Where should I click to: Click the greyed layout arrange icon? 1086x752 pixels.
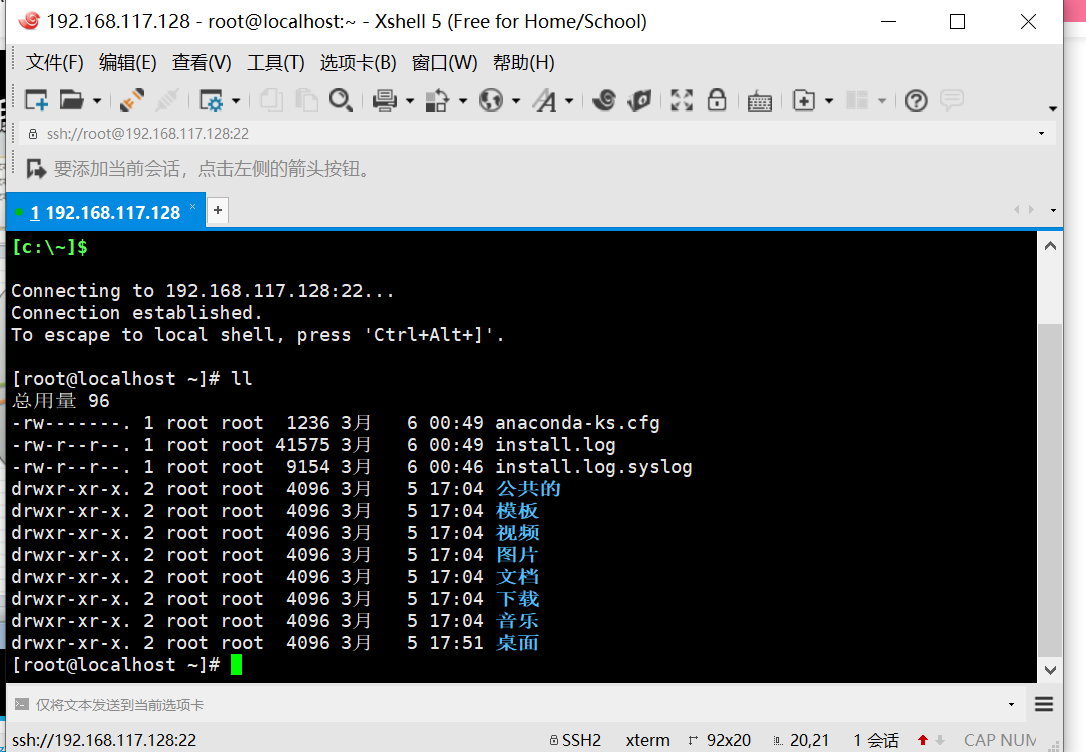pos(857,100)
